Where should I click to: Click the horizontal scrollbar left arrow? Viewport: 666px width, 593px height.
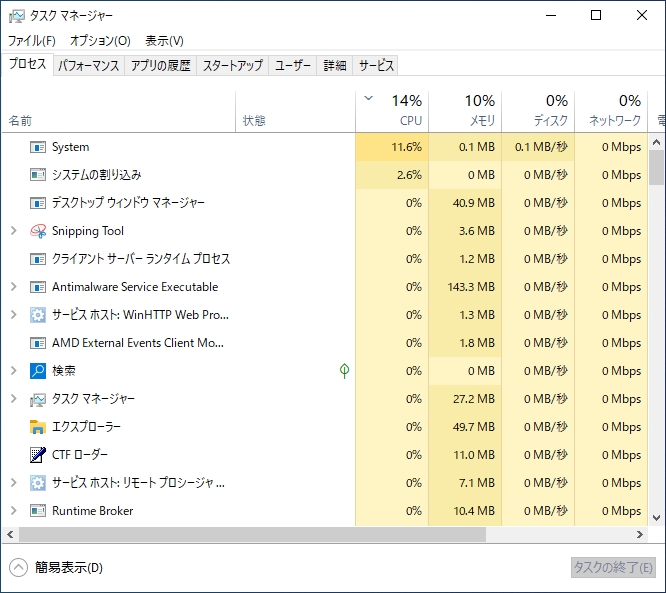point(10,534)
